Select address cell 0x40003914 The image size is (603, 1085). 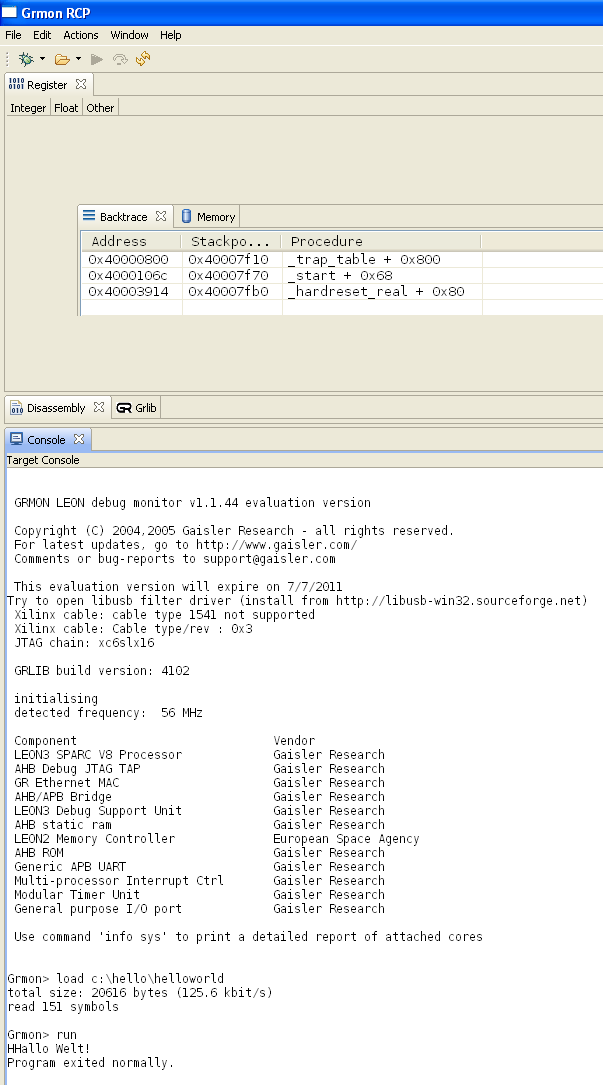point(129,291)
